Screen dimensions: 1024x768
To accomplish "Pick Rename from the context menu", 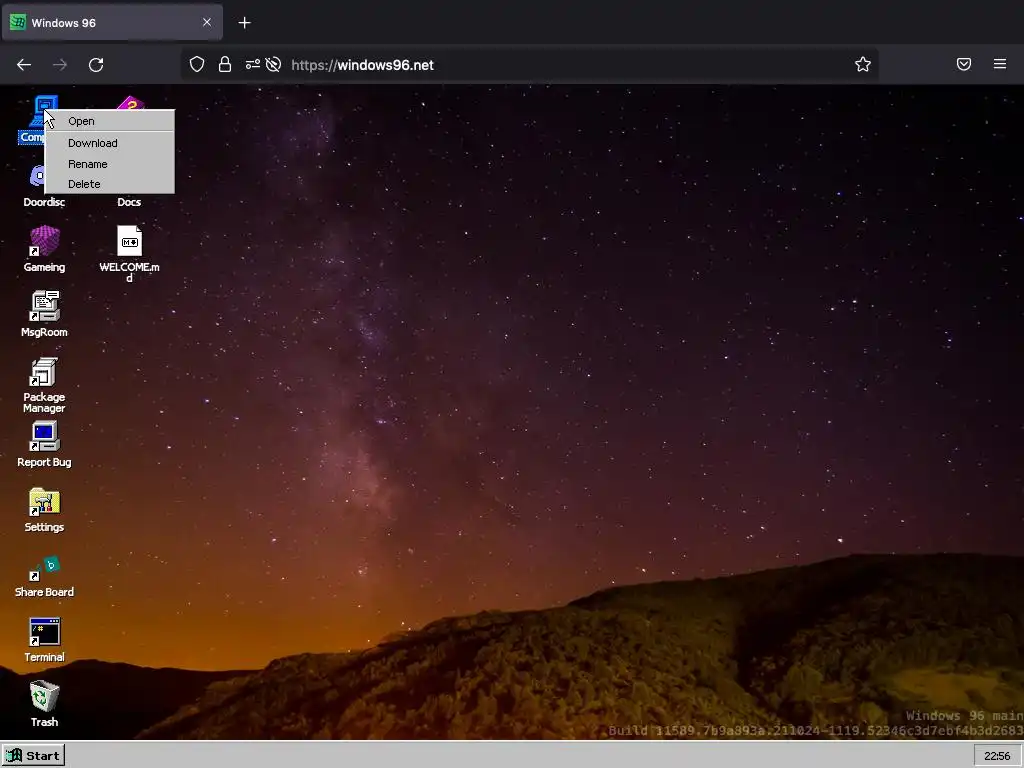I will [109, 164].
